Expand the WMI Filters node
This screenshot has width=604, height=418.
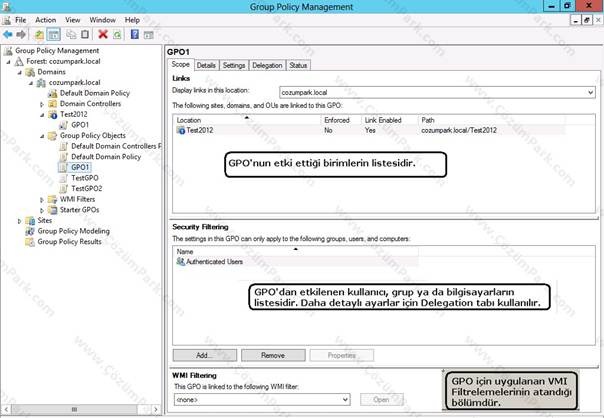(42, 200)
